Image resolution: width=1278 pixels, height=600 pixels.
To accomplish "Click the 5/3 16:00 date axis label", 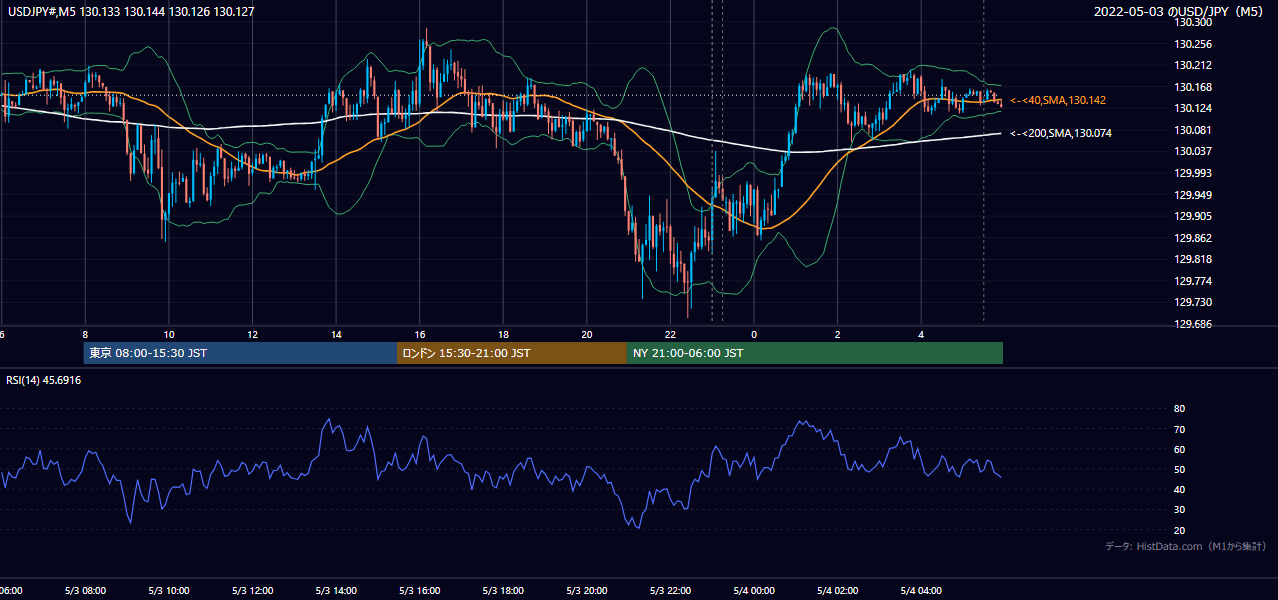I will click(x=420, y=590).
